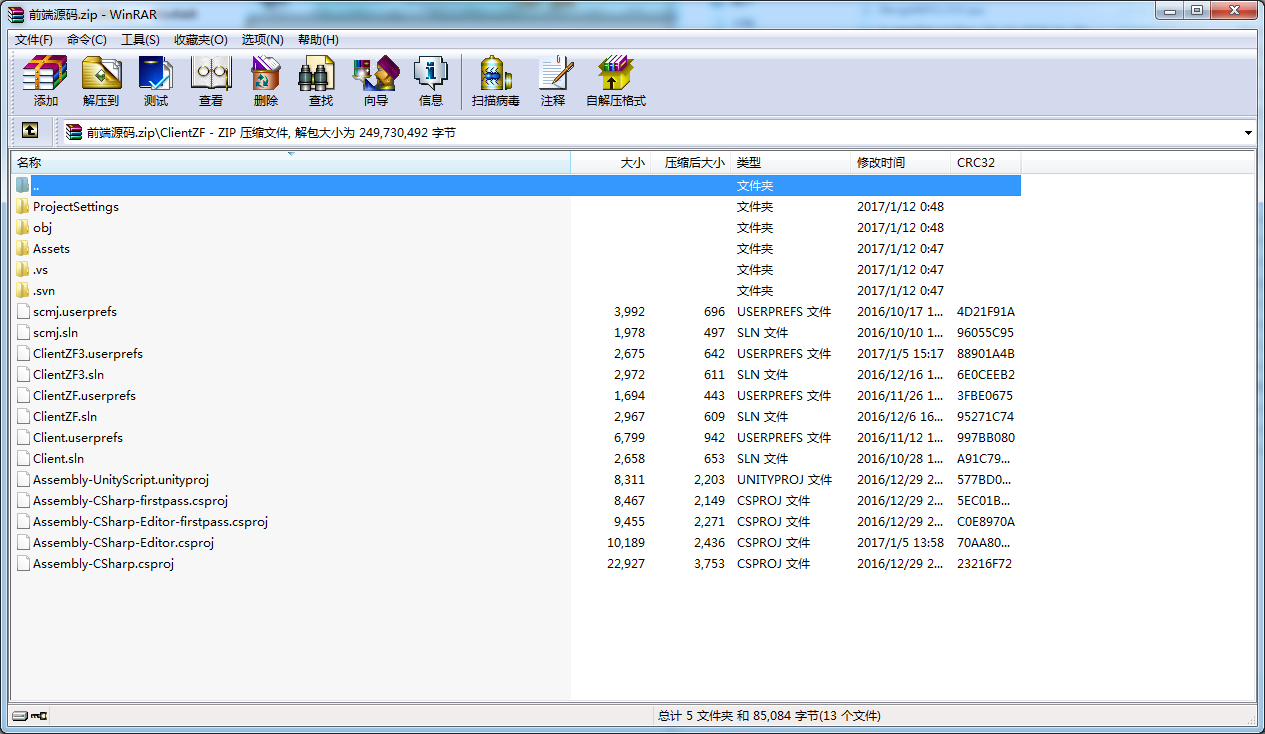Sort by Size (大小) column header
The width and height of the screenshot is (1265, 734).
[611, 162]
